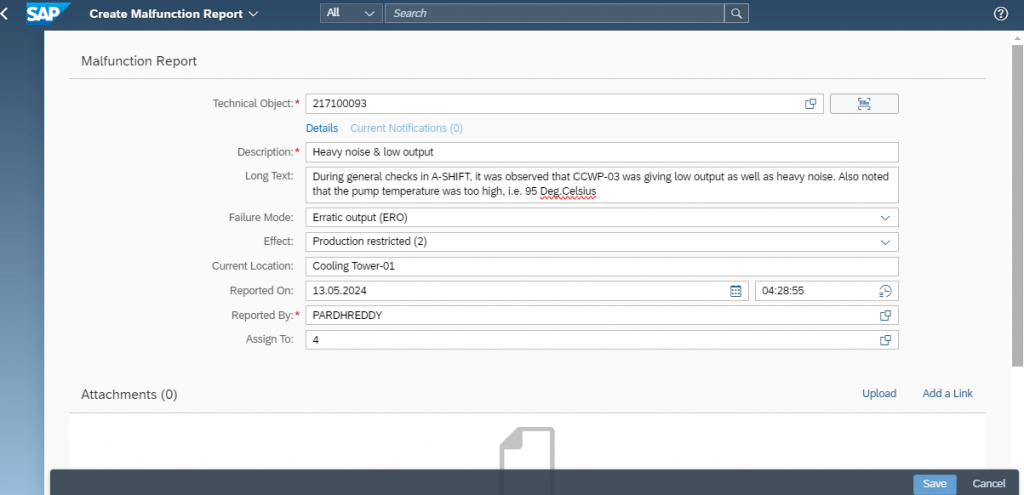This screenshot has height=495, width=1024.
Task: Open value help for Technical Object
Action: [x=810, y=103]
